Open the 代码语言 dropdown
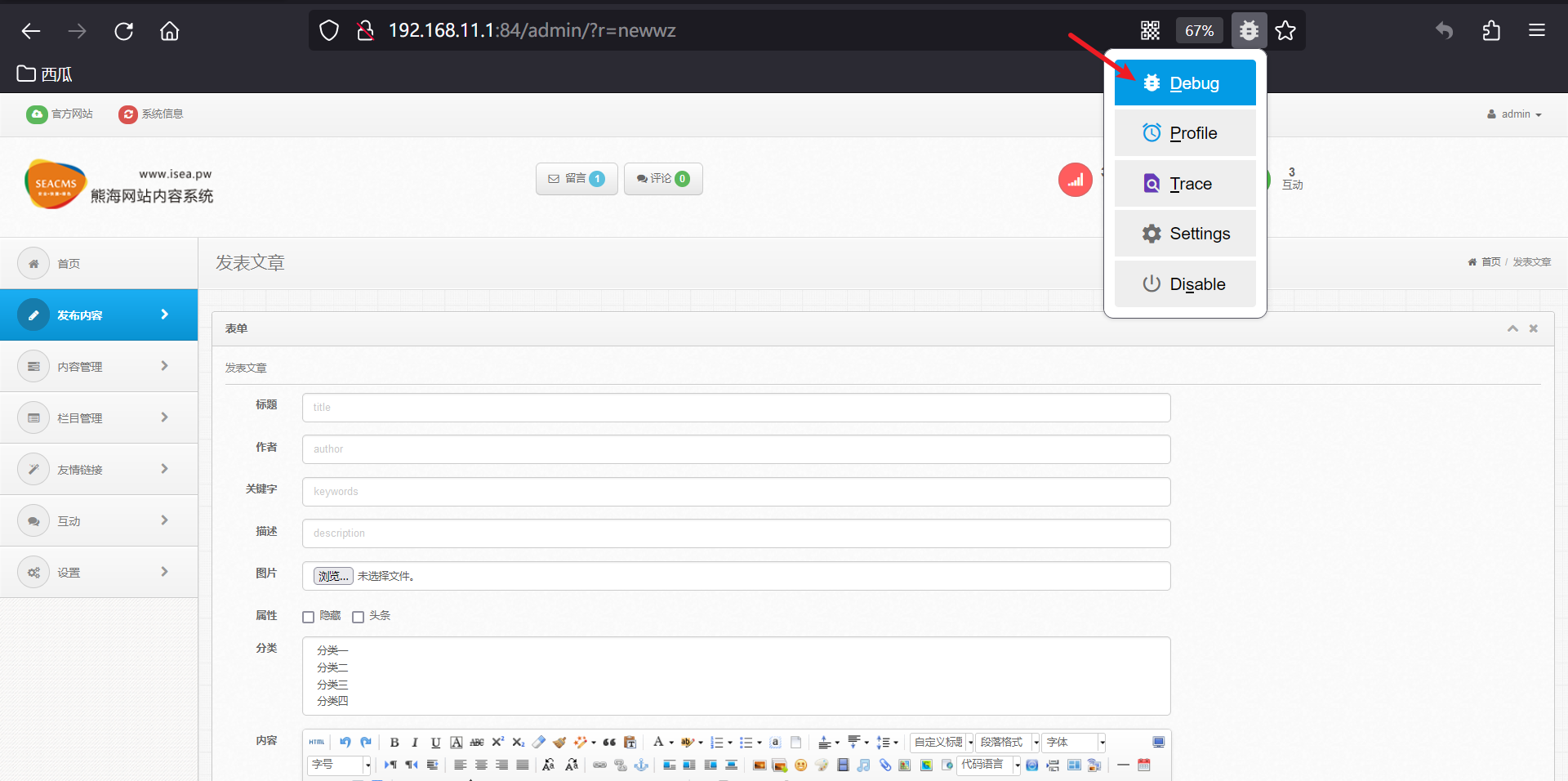Screen dimensions: 1568x781 (989, 765)
